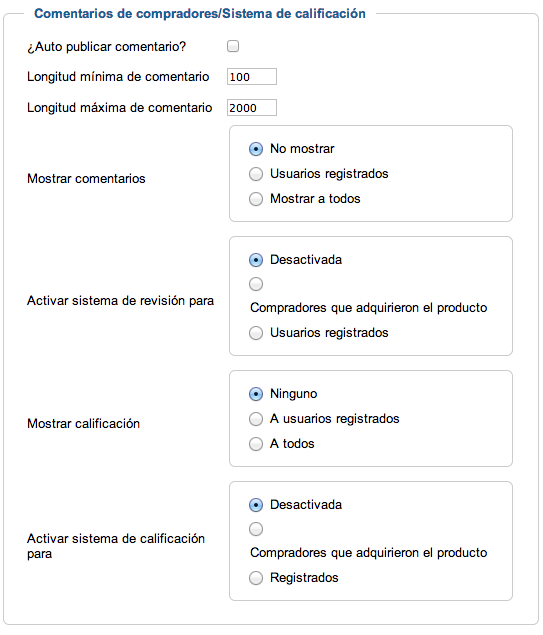Click the Longitud máxima de comentario field

click(251, 108)
